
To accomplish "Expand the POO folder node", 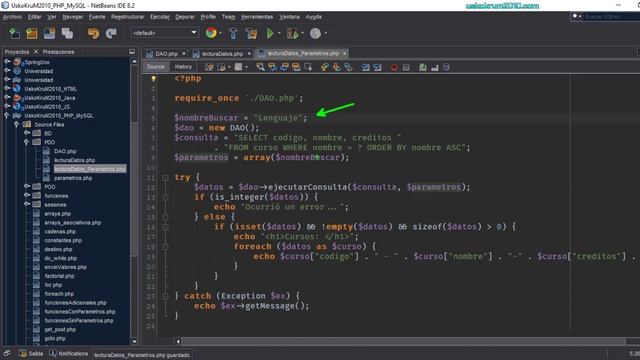I will tap(27, 187).
